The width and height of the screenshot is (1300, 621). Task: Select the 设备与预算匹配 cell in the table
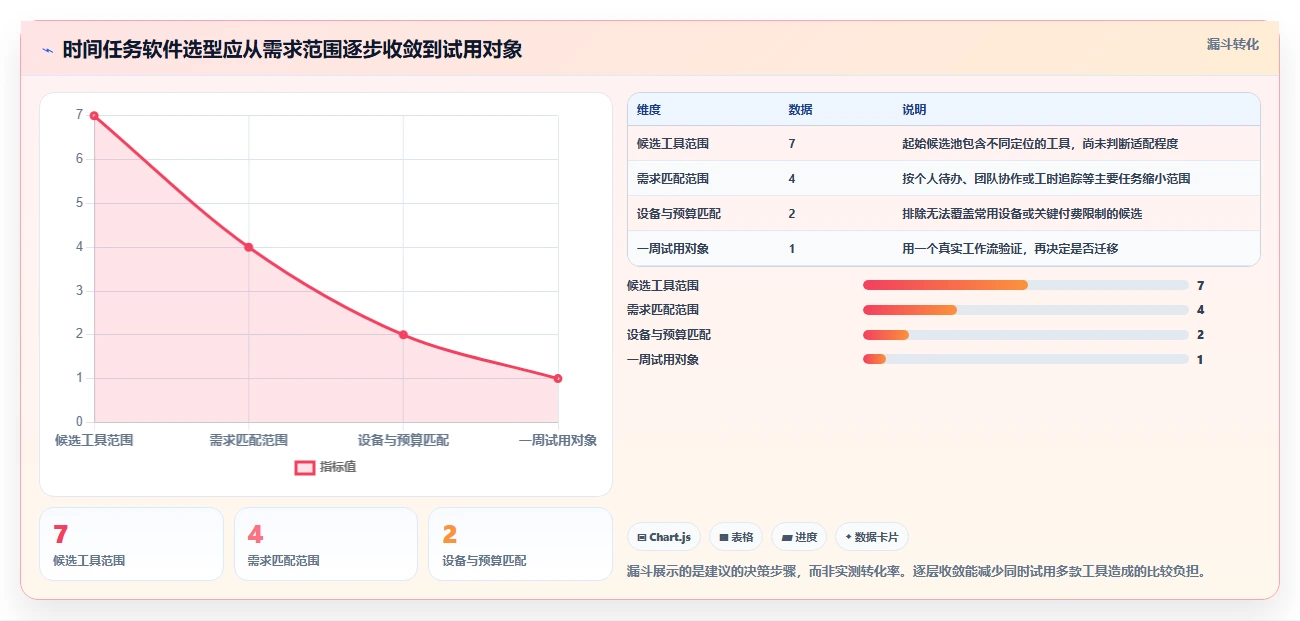coord(679,214)
